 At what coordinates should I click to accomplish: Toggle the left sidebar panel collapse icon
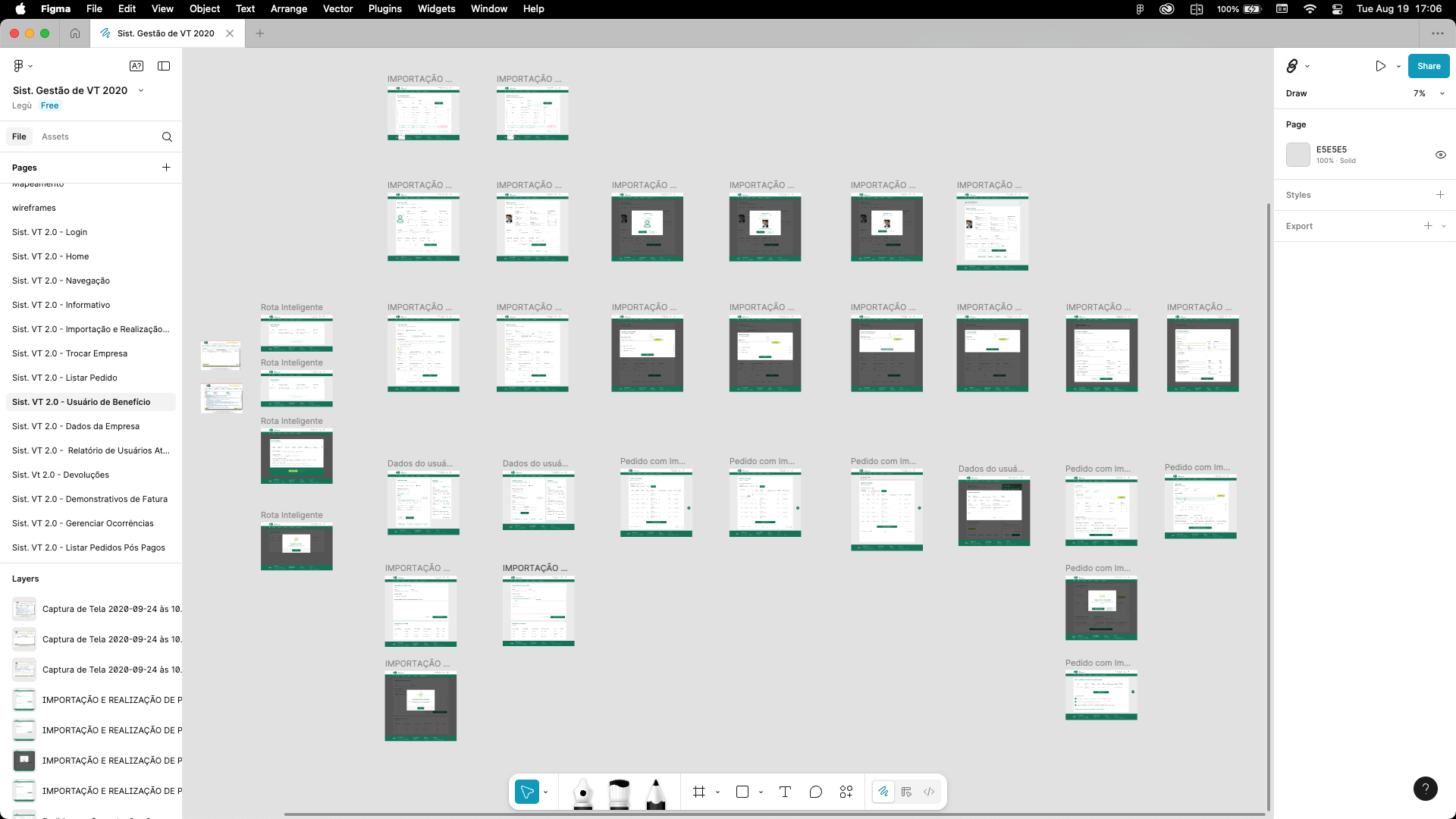[164, 66]
